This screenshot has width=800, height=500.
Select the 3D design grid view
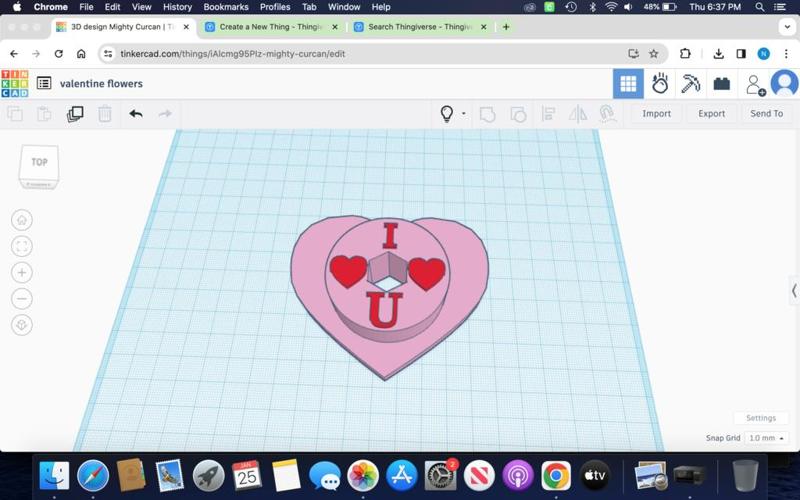pos(628,84)
